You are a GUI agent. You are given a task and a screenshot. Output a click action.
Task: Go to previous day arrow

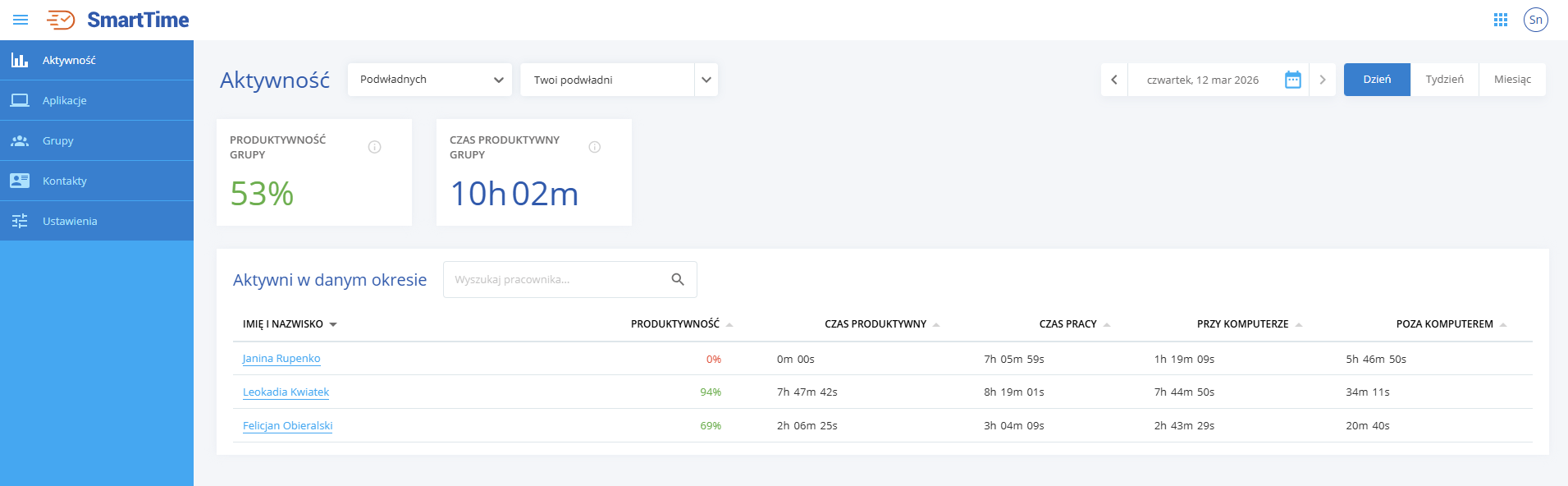pyautogui.click(x=1114, y=80)
